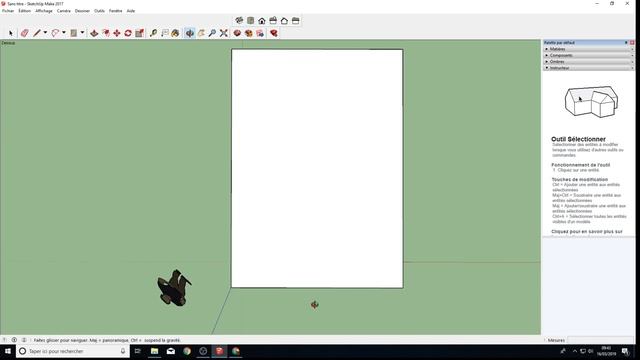Select the pink Eraser tool
The width and height of the screenshot is (640, 360).
point(24,33)
